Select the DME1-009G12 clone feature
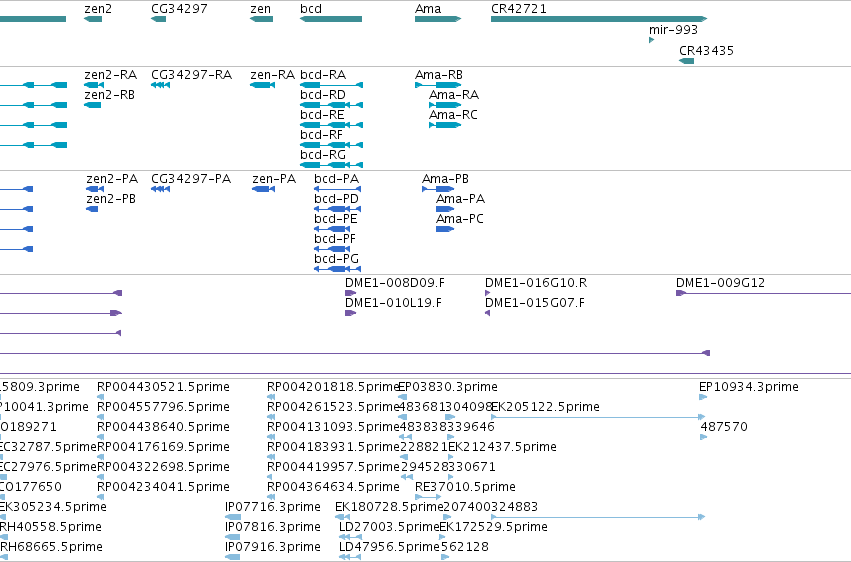 (763, 293)
